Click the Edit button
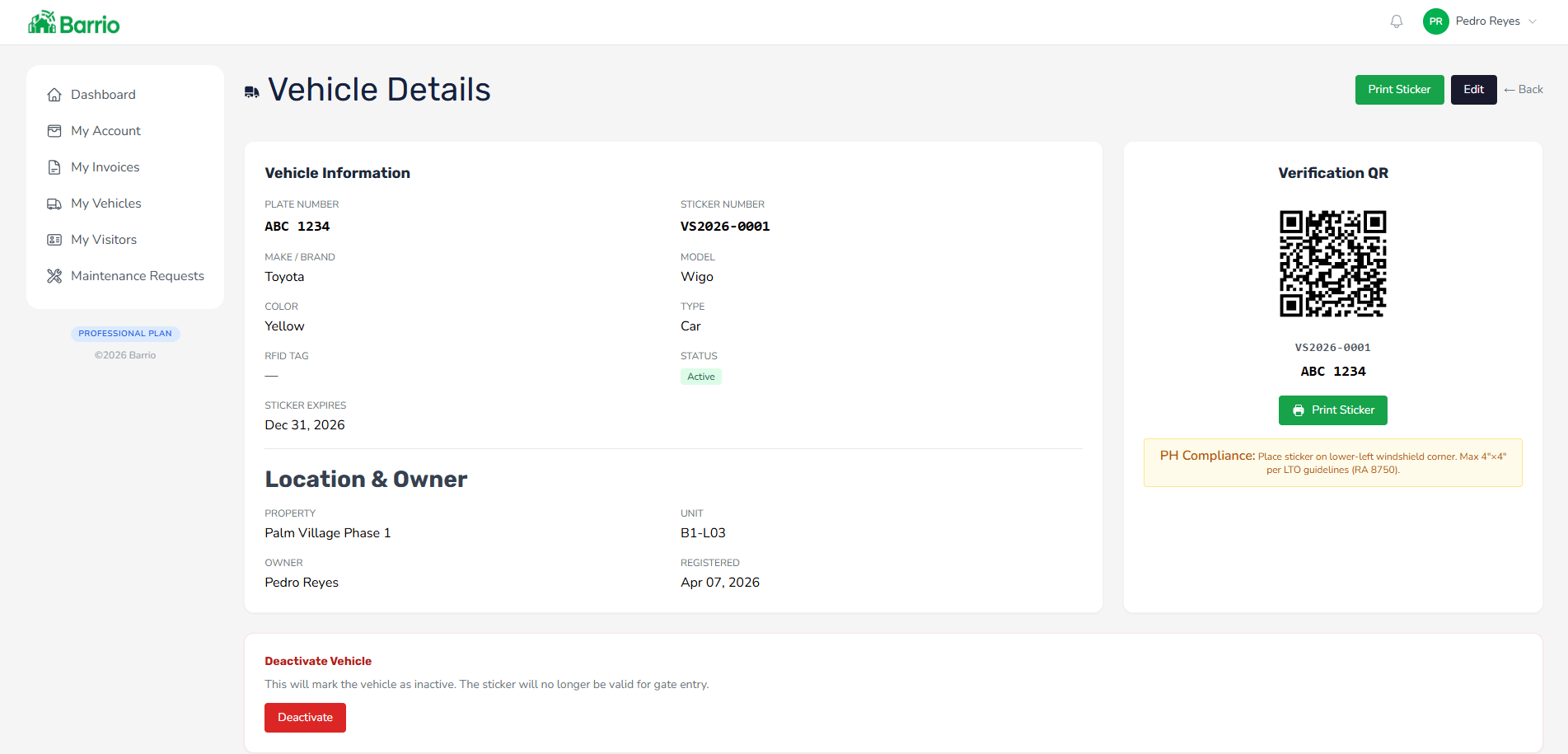 (x=1473, y=89)
